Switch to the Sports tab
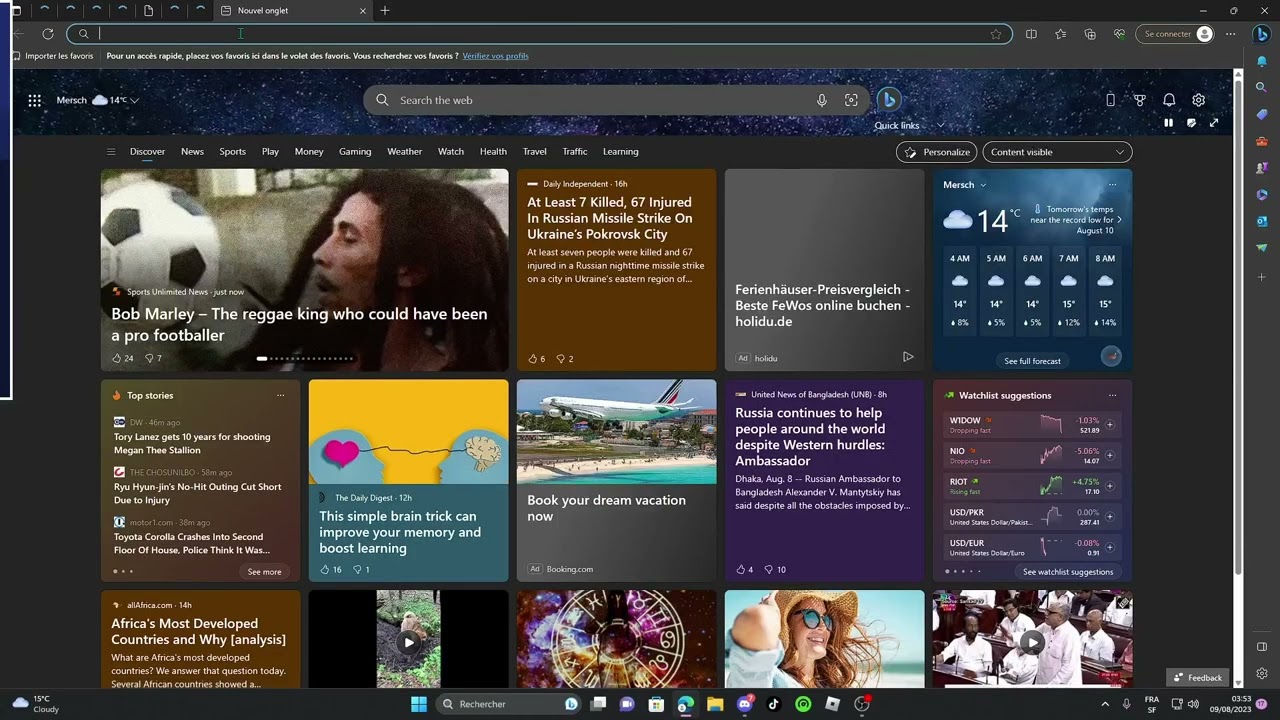1280x720 pixels. pyautogui.click(x=233, y=152)
